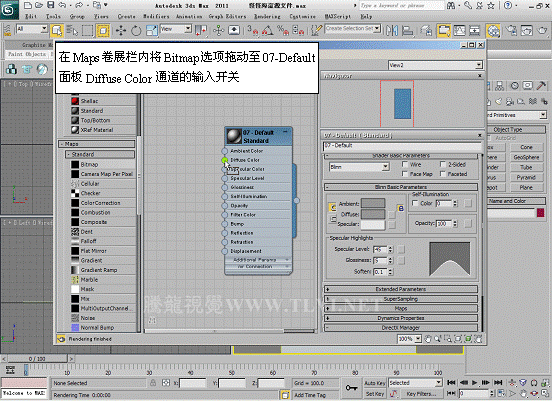This screenshot has width=552, height=401.
Task: Open the Tools menu
Action: tap(53, 16)
